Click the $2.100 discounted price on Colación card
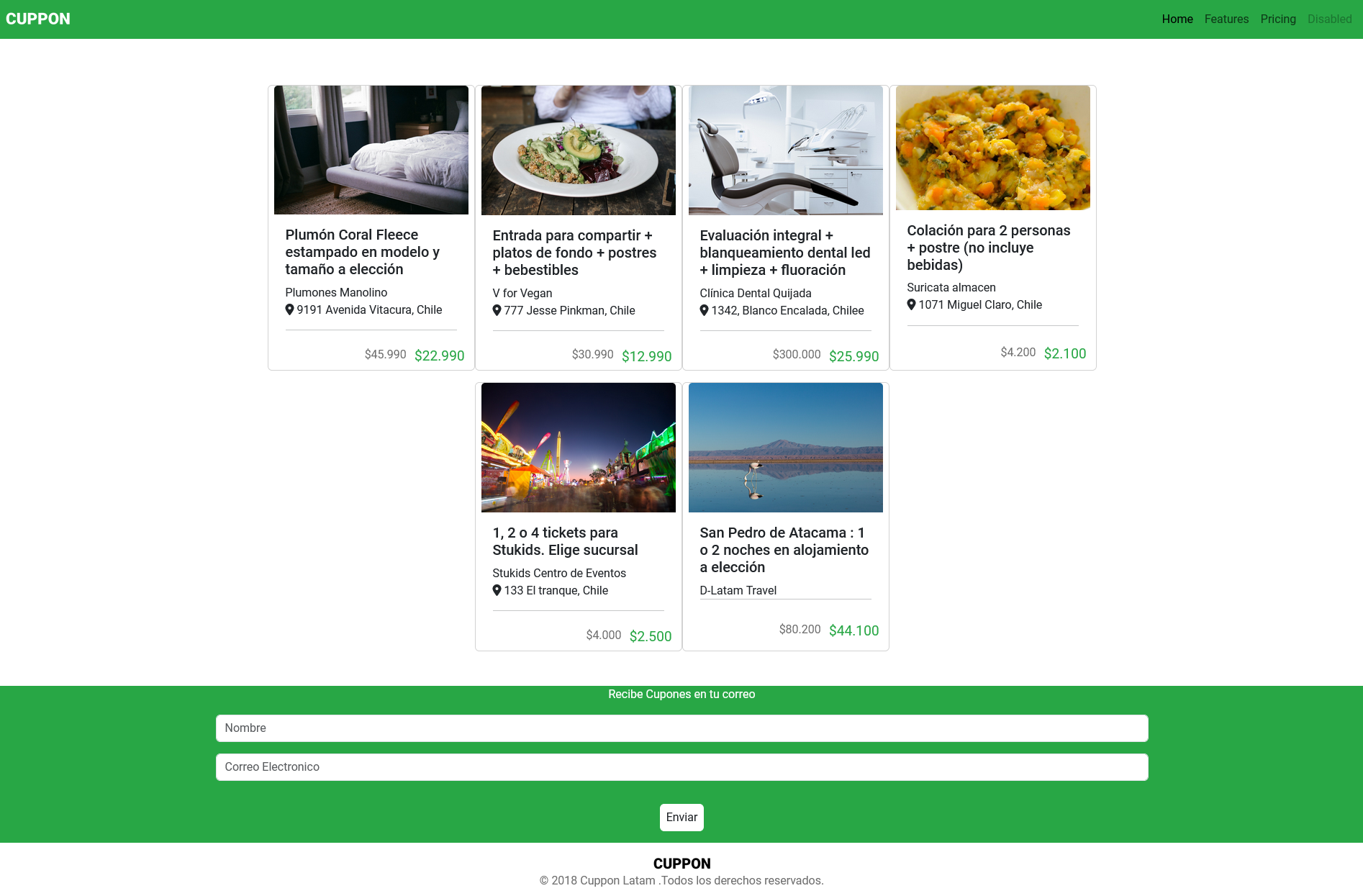Screen dimensions: 1363x896 coord(1065,353)
